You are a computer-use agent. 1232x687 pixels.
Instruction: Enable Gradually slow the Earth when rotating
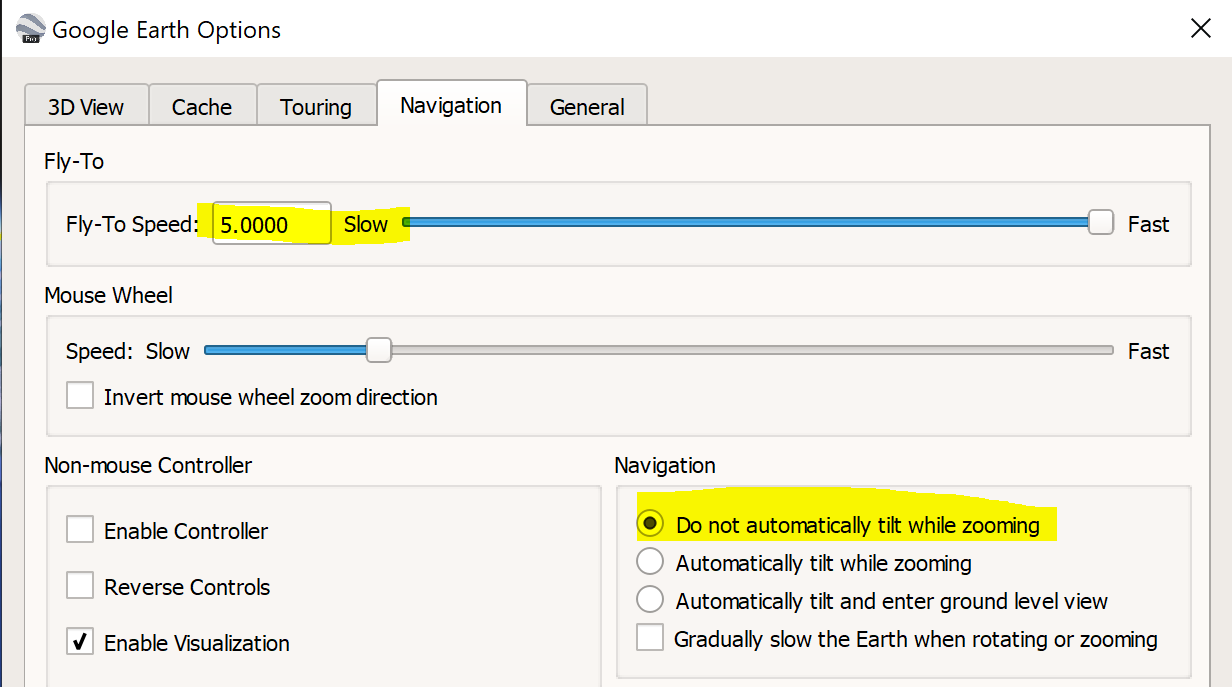650,638
